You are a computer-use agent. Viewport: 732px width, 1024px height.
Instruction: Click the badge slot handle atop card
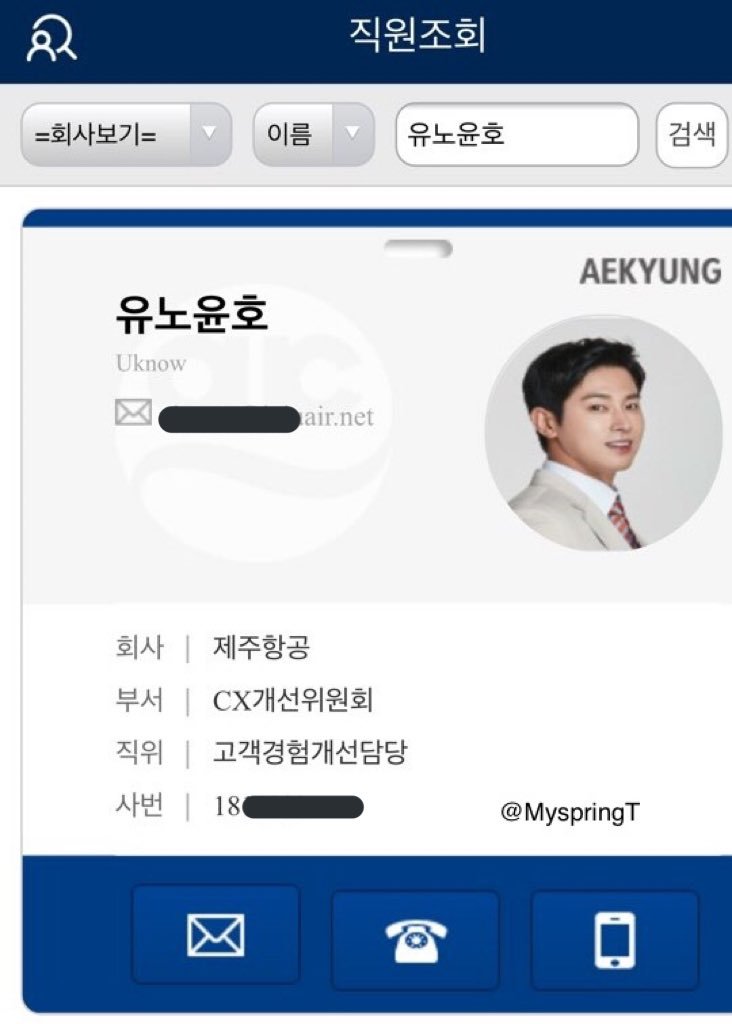tap(418, 248)
